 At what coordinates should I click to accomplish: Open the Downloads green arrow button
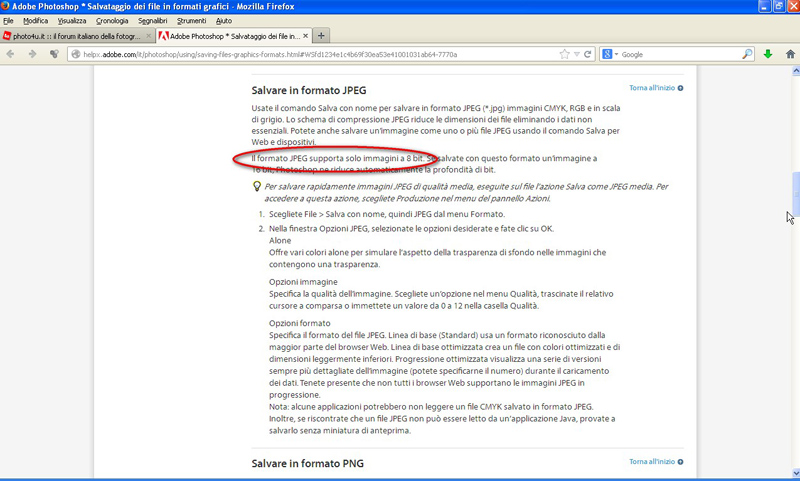[x=768, y=54]
